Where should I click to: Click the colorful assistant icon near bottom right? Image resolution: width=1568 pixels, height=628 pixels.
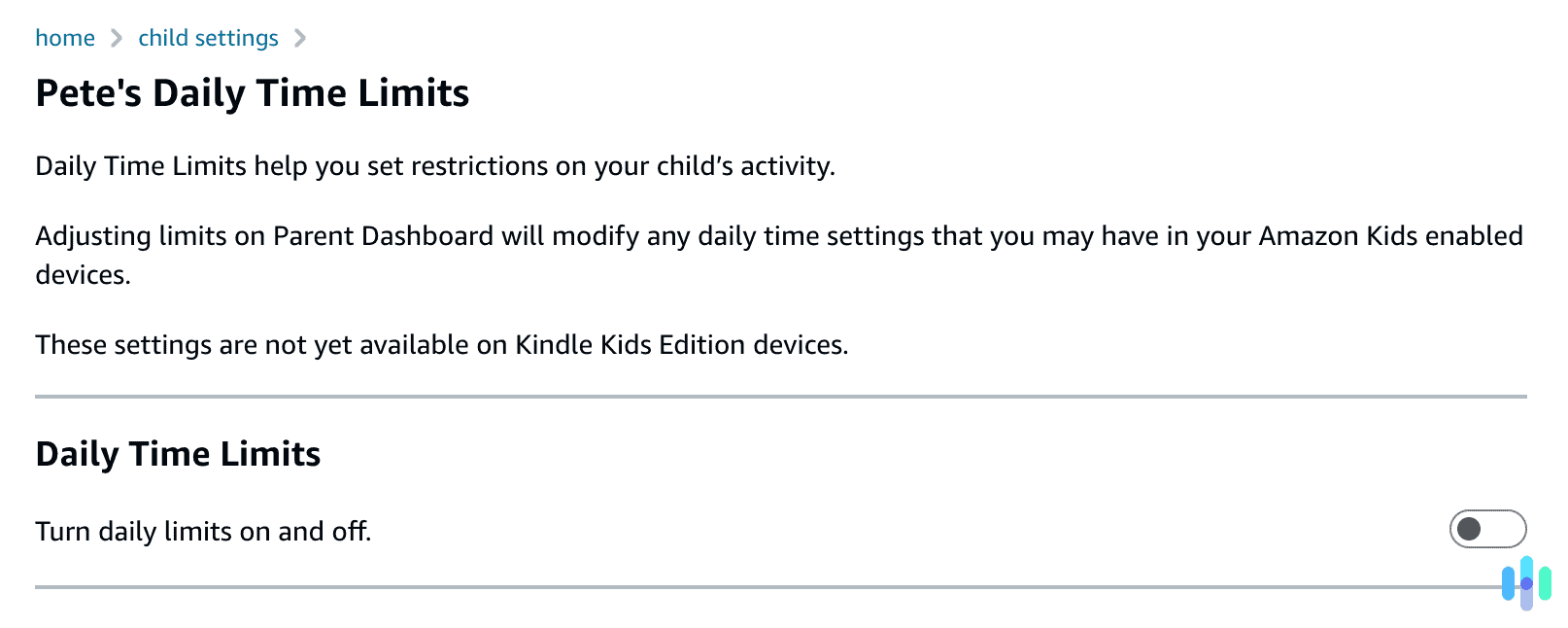pyautogui.click(x=1526, y=582)
